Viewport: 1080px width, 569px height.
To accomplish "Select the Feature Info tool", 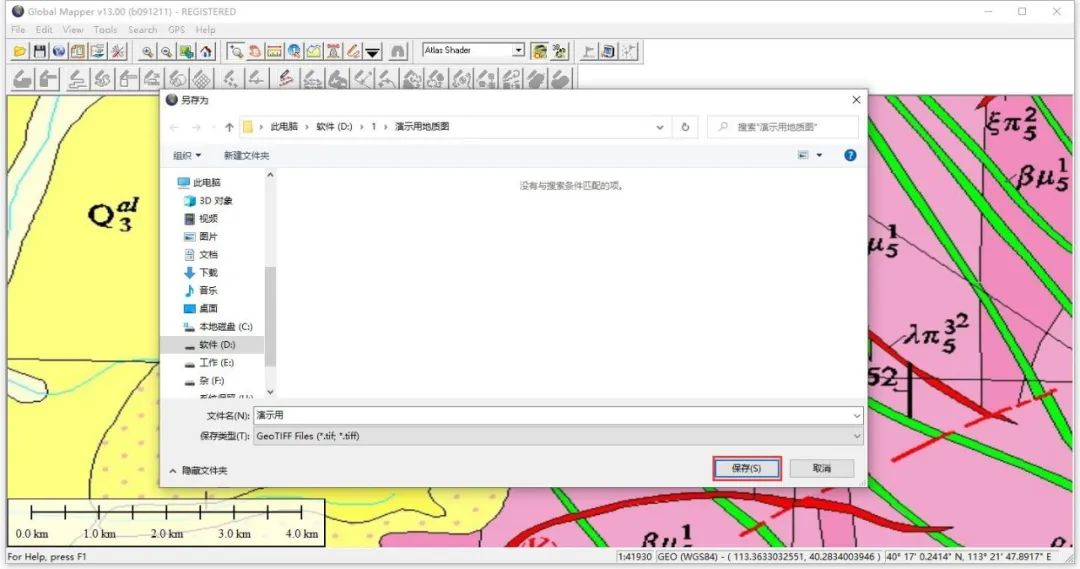I will point(294,51).
